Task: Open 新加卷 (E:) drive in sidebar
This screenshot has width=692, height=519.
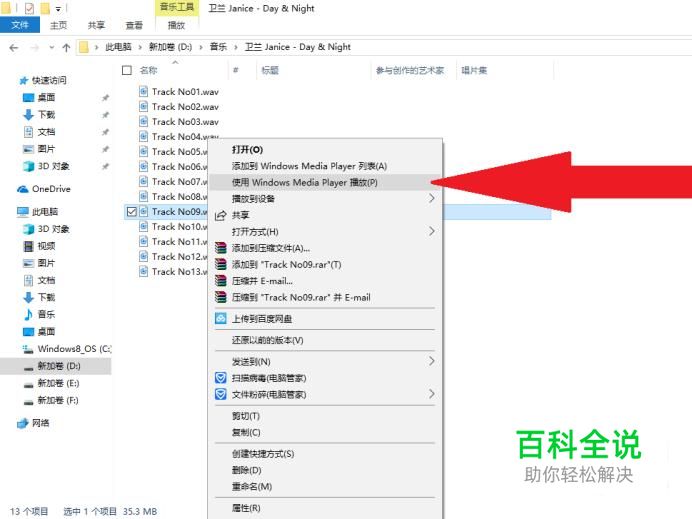Action: [x=58, y=383]
